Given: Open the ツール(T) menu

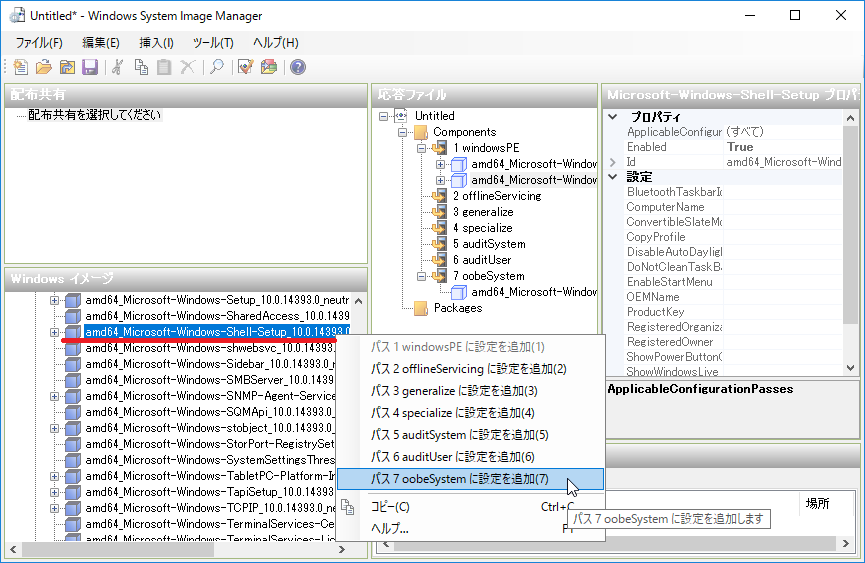Looking at the screenshot, I should tap(212, 43).
